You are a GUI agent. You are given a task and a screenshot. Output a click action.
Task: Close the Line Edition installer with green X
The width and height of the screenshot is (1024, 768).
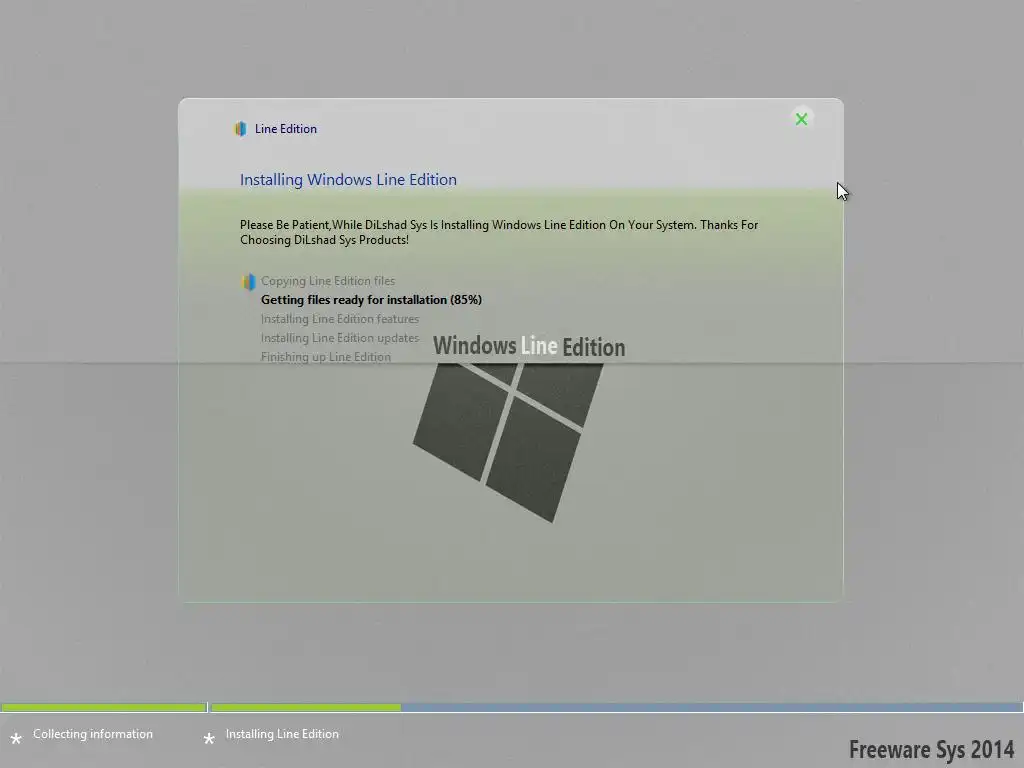801,119
